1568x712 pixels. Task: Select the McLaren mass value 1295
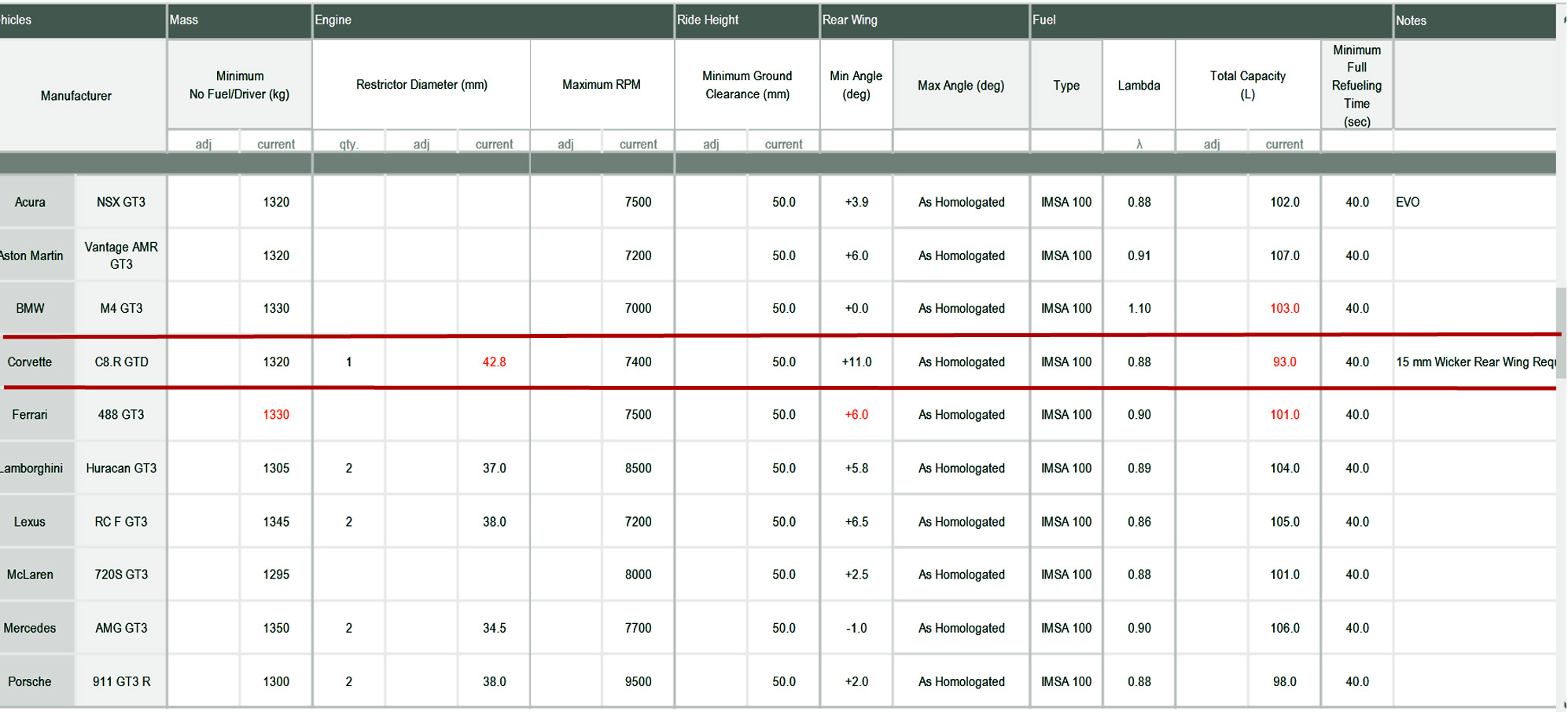(276, 575)
